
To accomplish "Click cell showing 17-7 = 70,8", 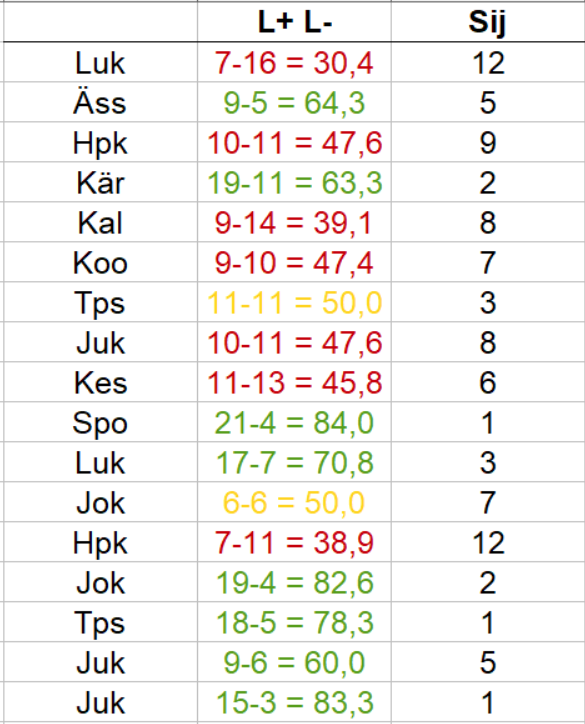I will tap(294, 462).
